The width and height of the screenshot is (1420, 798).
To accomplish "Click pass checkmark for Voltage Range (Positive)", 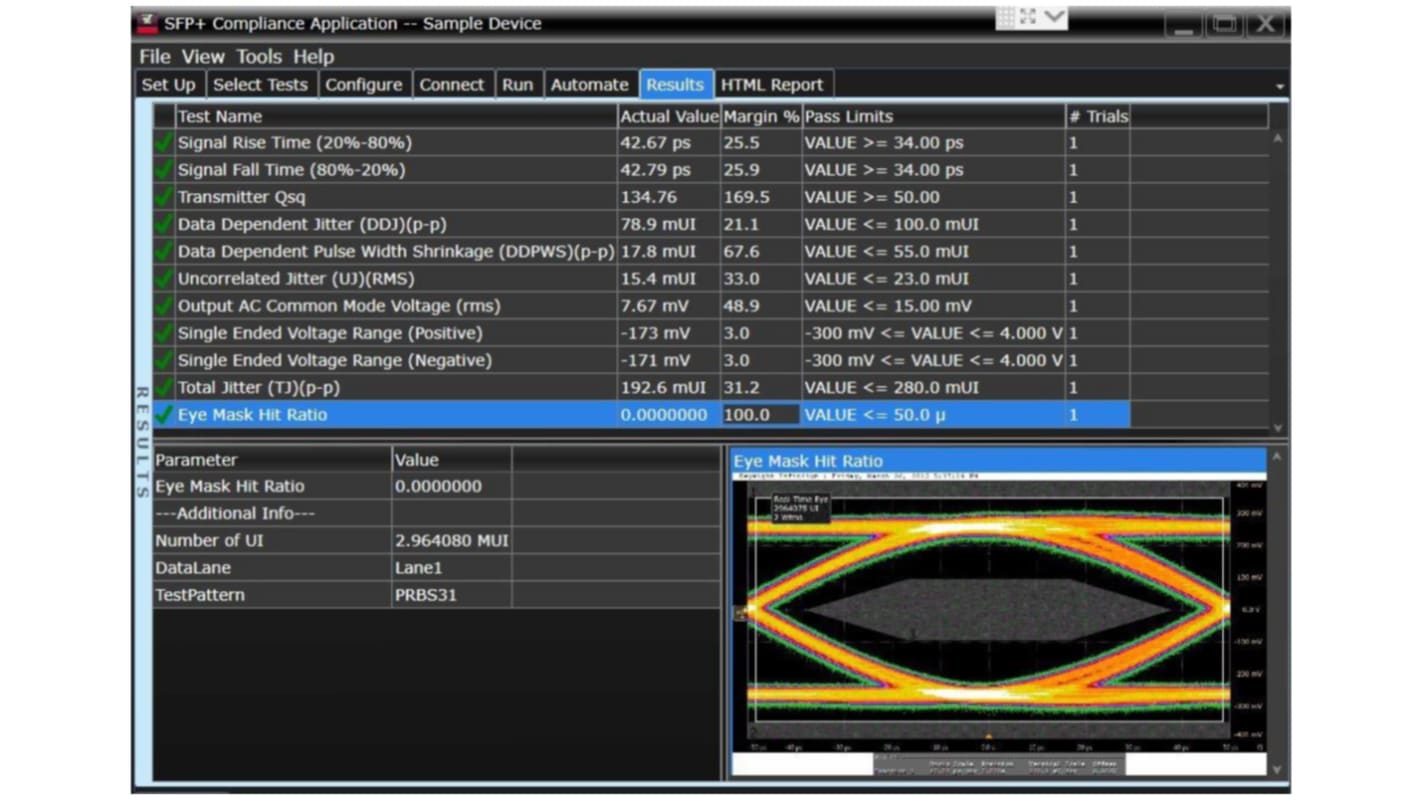I will [164, 332].
